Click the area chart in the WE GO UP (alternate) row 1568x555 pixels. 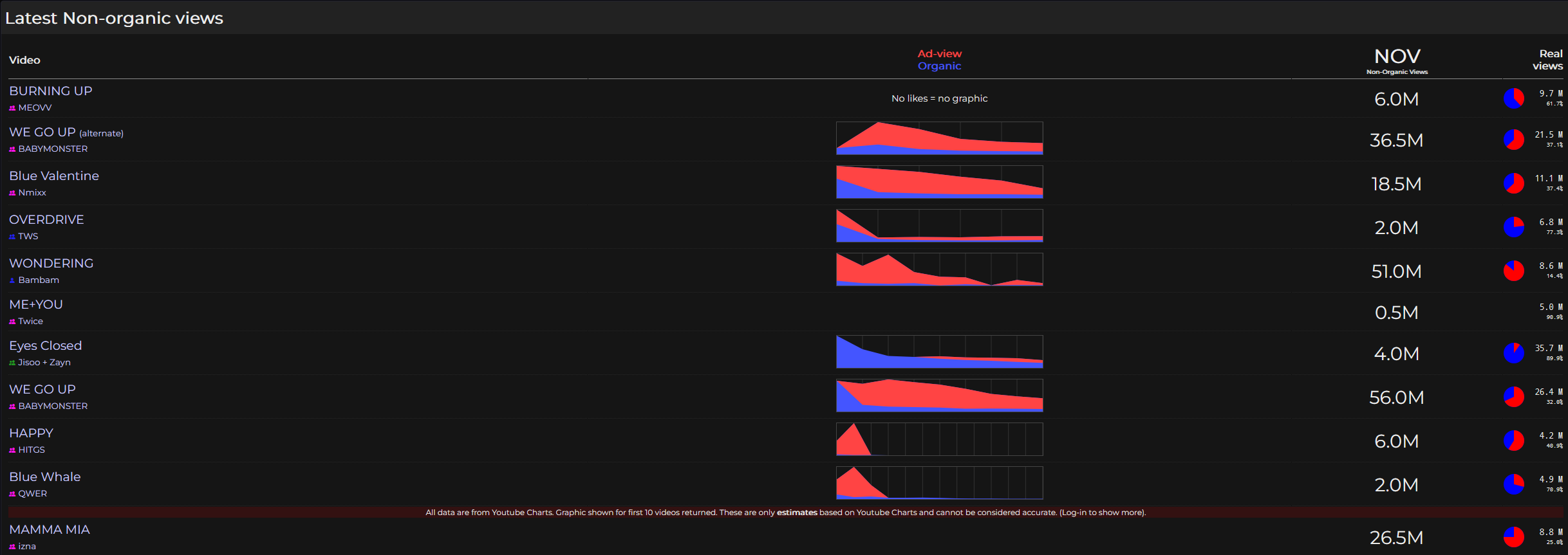click(x=940, y=138)
